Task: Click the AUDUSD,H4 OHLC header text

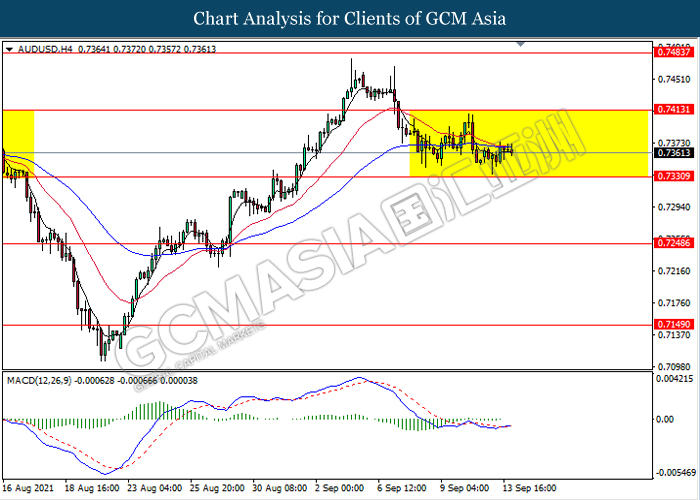Action: click(117, 49)
